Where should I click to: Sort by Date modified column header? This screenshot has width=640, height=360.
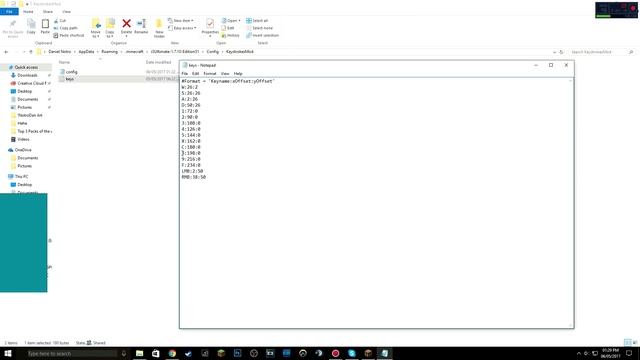pyautogui.click(x=158, y=62)
